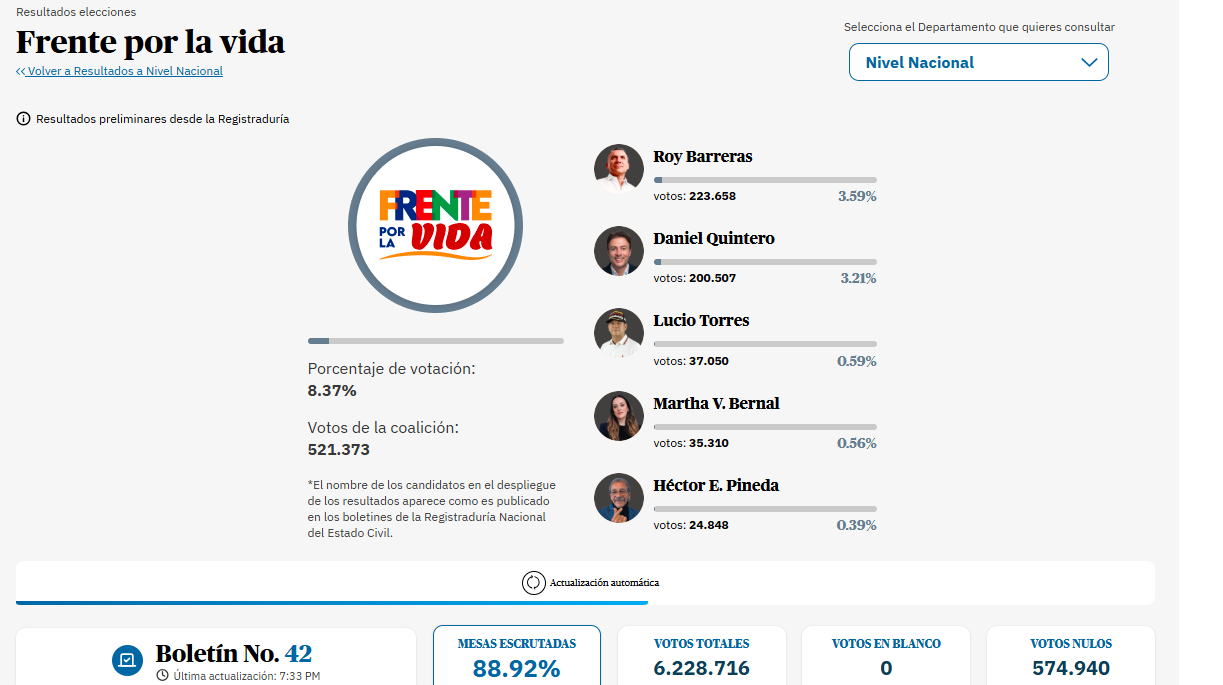Click the chevron arrow in department selector
The width and height of the screenshot is (1223, 685).
pos(1089,62)
